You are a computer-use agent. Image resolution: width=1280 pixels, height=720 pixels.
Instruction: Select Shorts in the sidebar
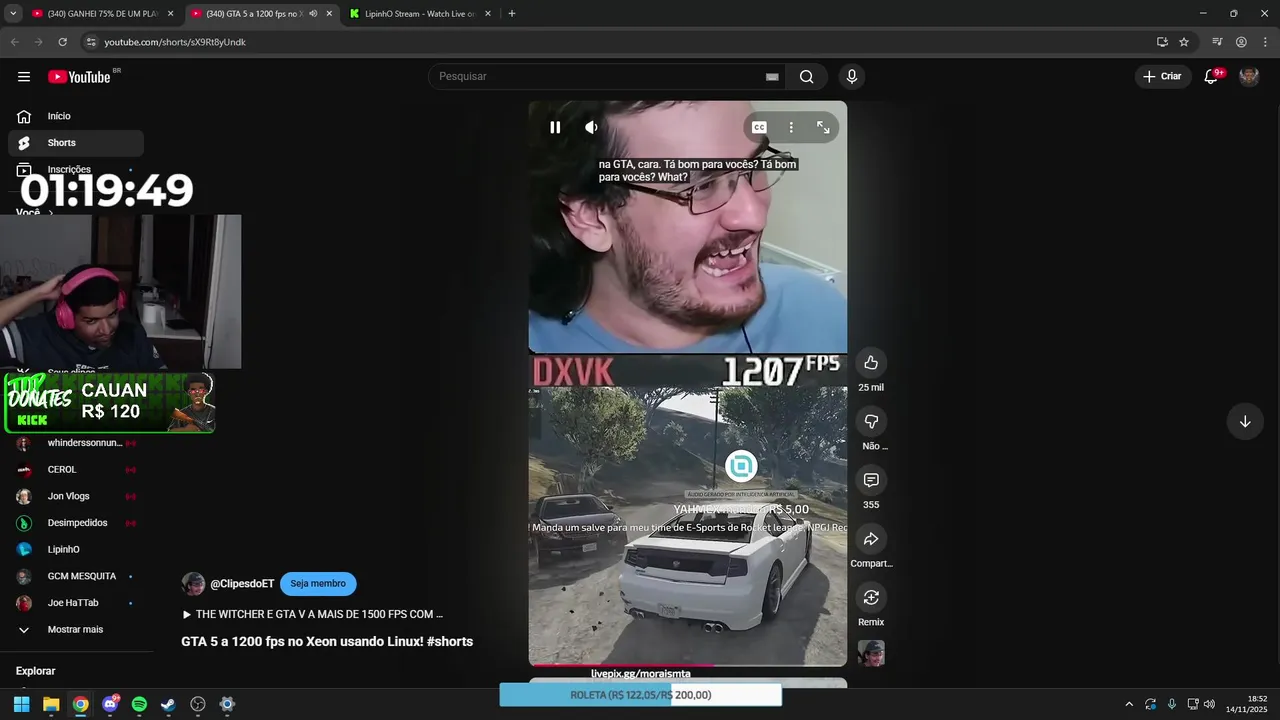pos(76,143)
